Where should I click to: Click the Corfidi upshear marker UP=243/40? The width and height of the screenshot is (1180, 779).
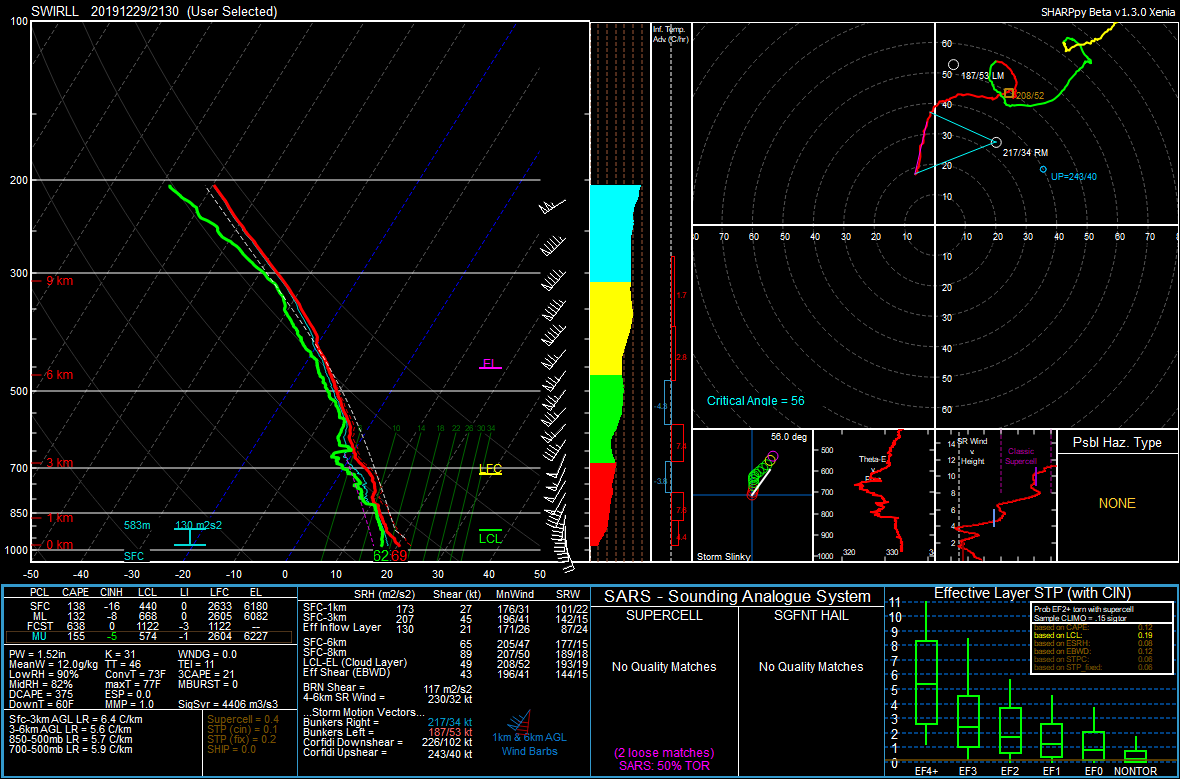1043,169
